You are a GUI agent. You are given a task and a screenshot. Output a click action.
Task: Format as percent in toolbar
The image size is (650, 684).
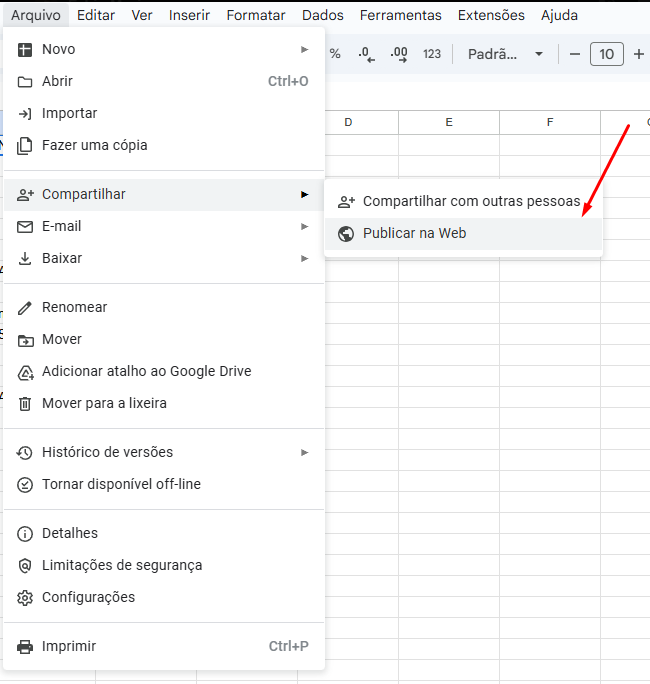[335, 54]
